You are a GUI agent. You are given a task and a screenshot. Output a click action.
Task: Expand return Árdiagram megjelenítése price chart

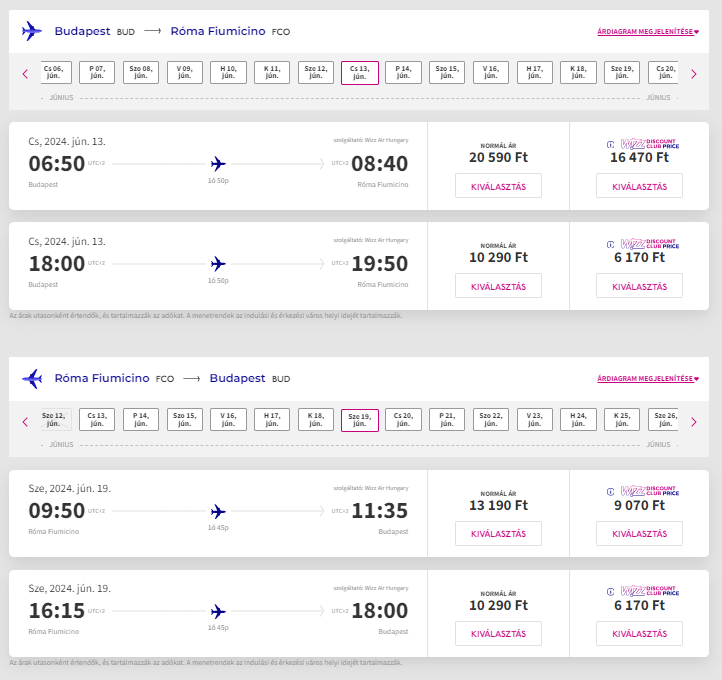pos(648,378)
